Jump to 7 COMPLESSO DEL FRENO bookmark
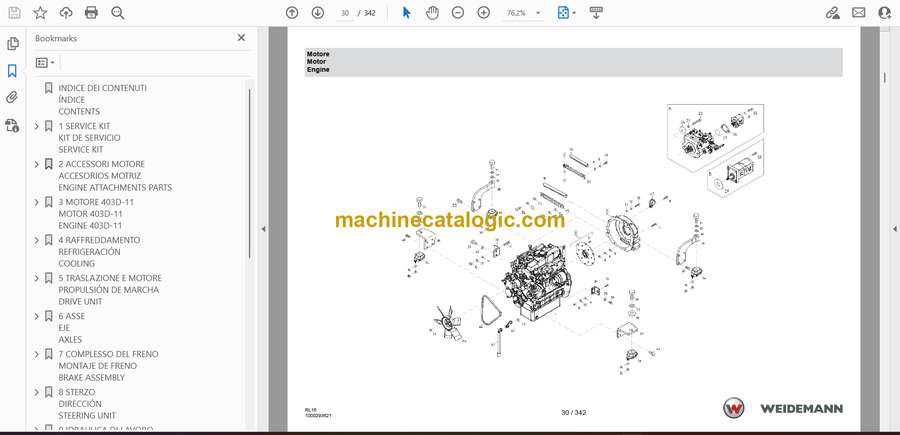The width and height of the screenshot is (900, 435). [108, 366]
